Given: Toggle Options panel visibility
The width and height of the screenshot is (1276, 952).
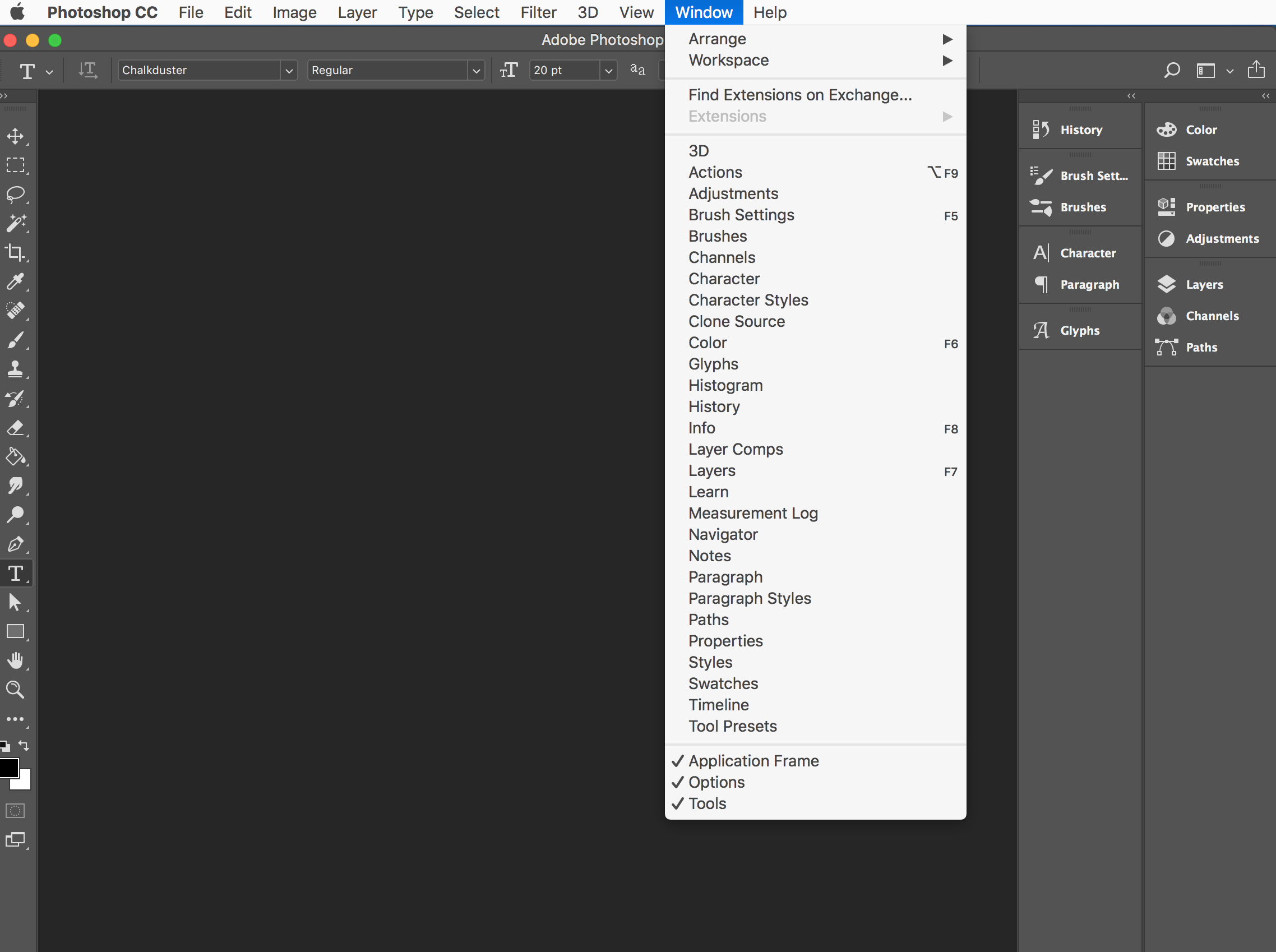Looking at the screenshot, I should [x=716, y=782].
